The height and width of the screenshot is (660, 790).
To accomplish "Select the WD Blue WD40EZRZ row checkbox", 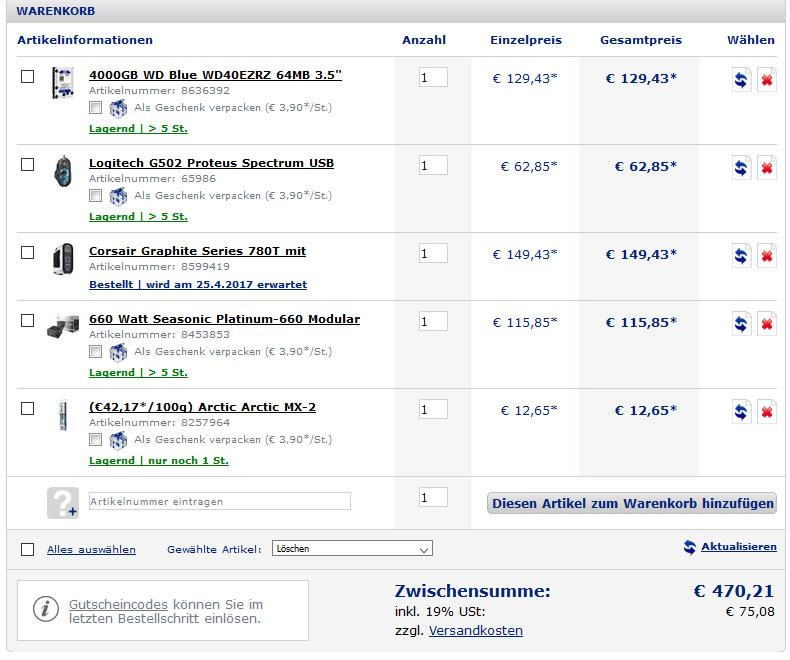I will (x=27, y=77).
